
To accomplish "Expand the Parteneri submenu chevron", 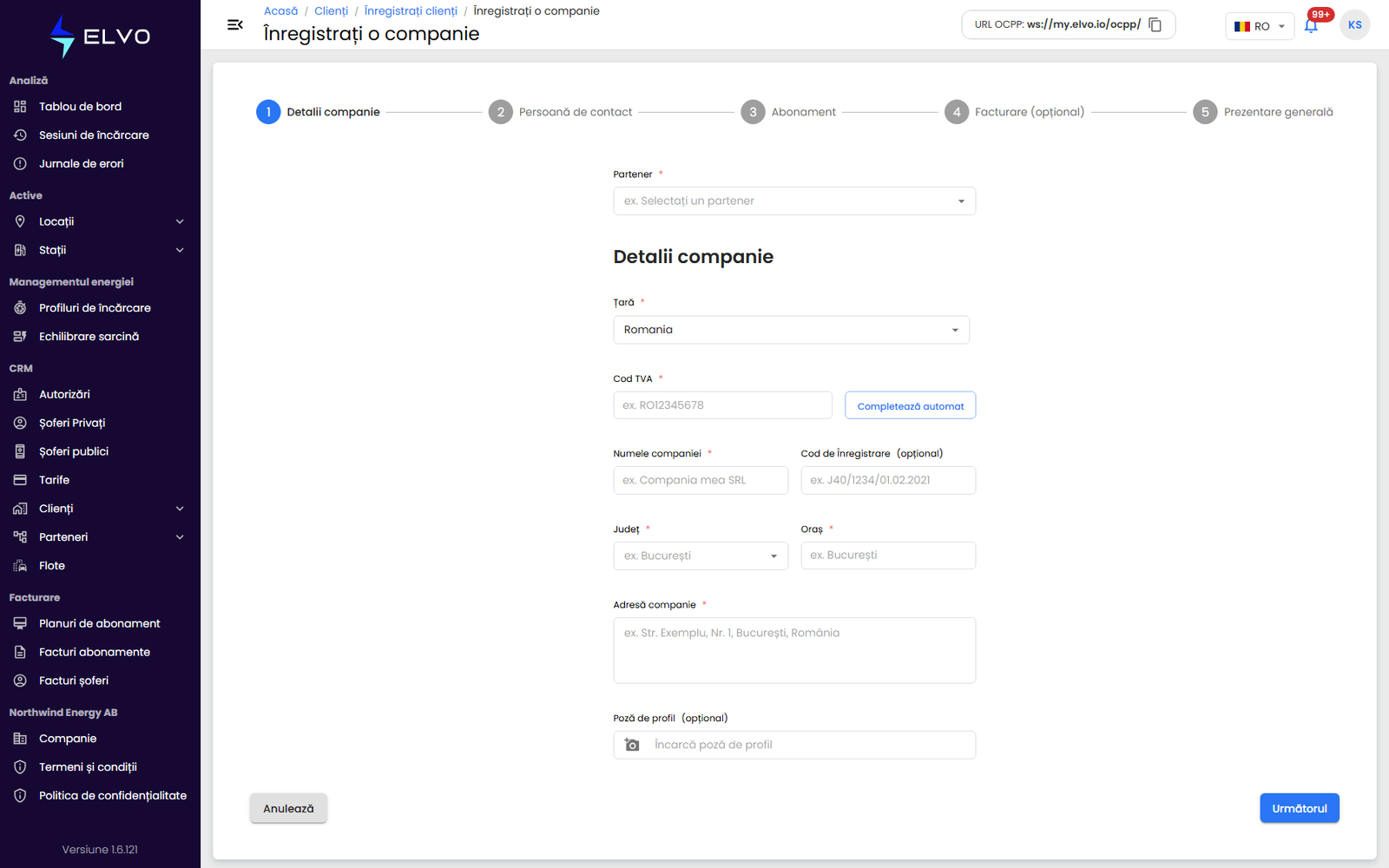I will (180, 537).
